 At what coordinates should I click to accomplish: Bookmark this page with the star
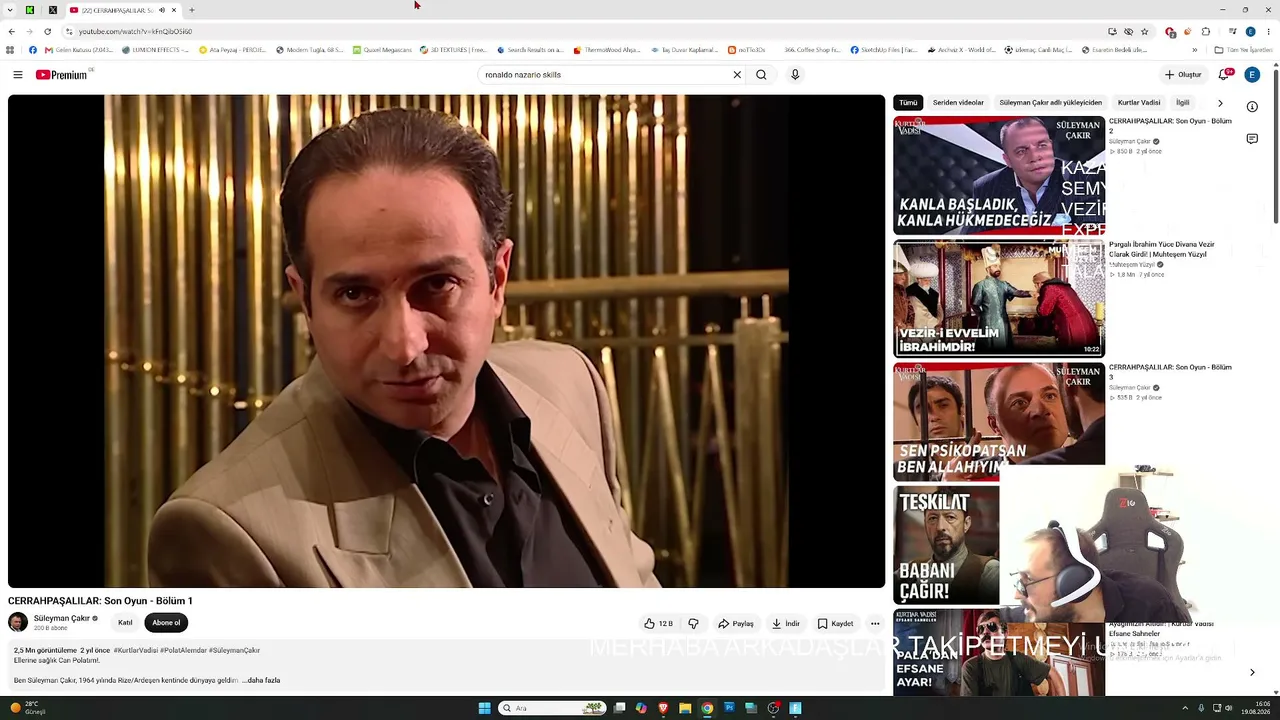[x=1145, y=31]
